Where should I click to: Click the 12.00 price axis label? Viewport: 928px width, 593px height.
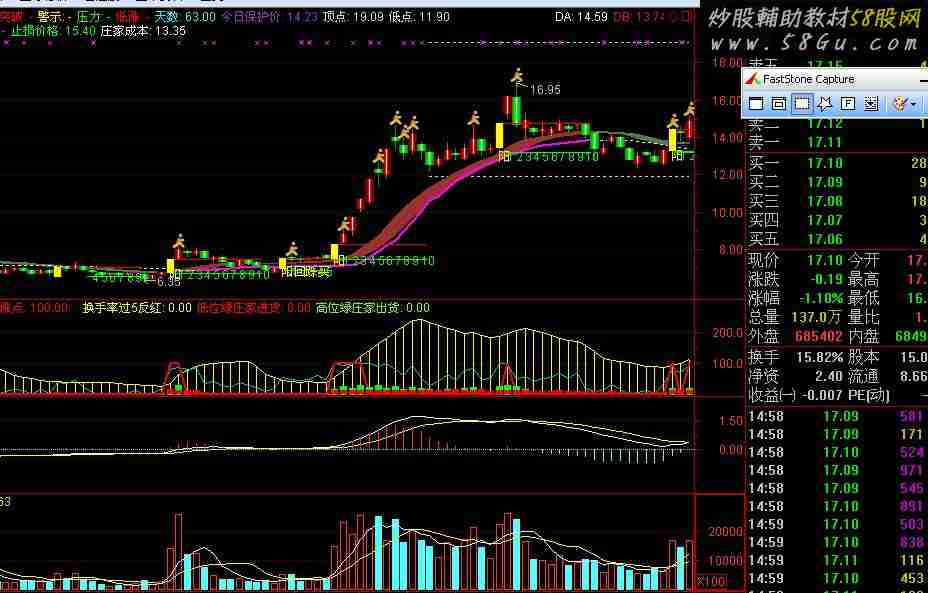(x=727, y=175)
